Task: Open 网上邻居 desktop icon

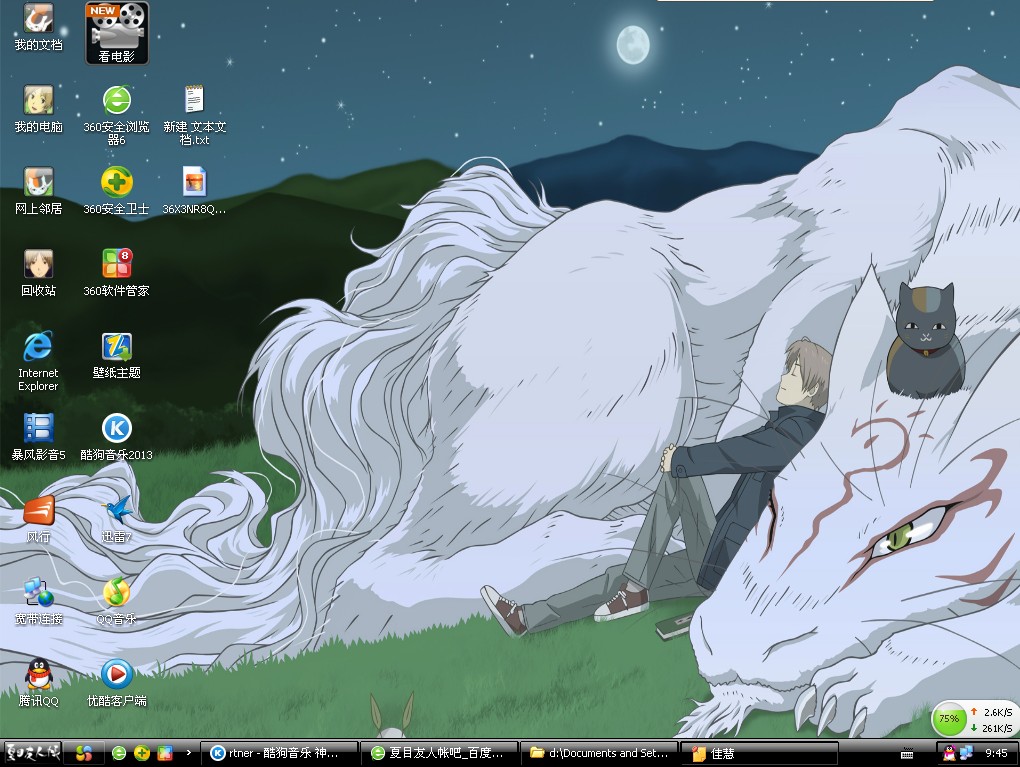Action: click(38, 191)
